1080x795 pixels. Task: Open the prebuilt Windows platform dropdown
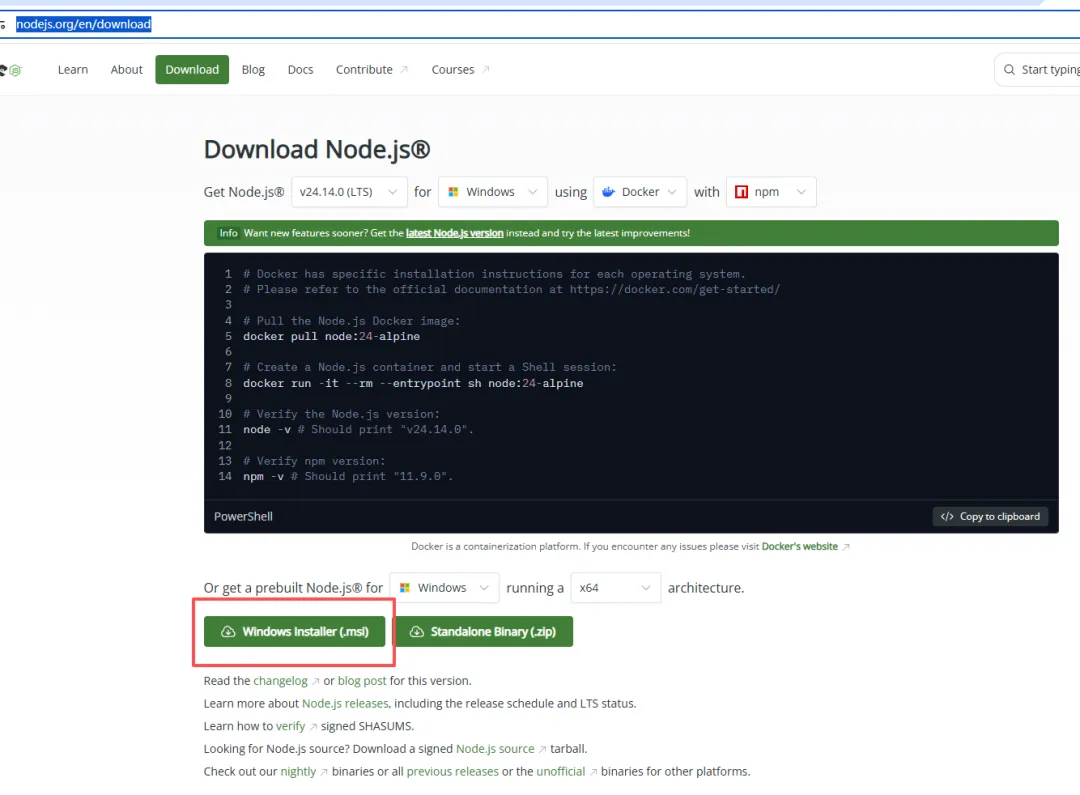pyautogui.click(x=444, y=588)
